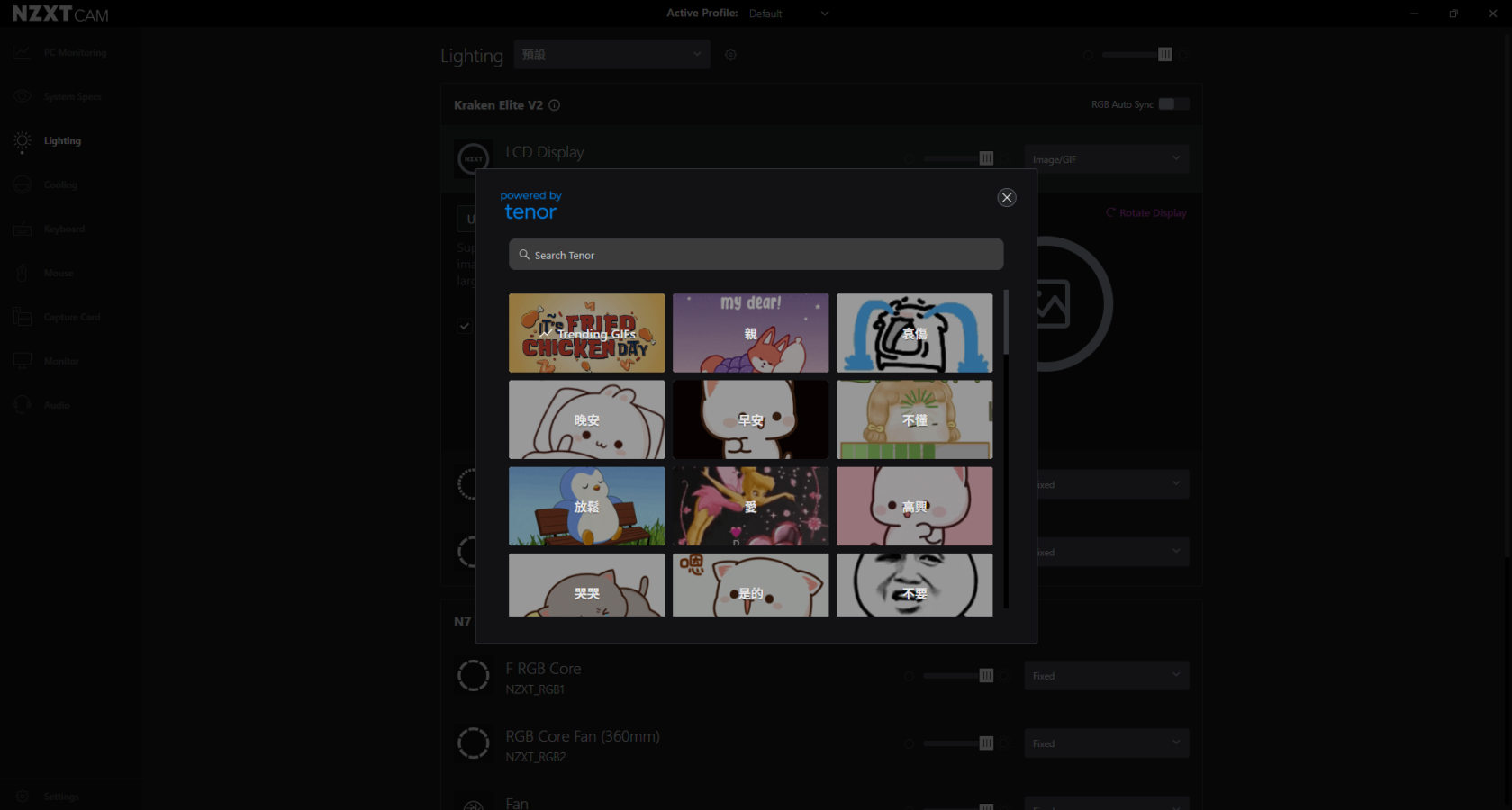Select the Trending GIFs category thumbnail

pyautogui.click(x=586, y=333)
